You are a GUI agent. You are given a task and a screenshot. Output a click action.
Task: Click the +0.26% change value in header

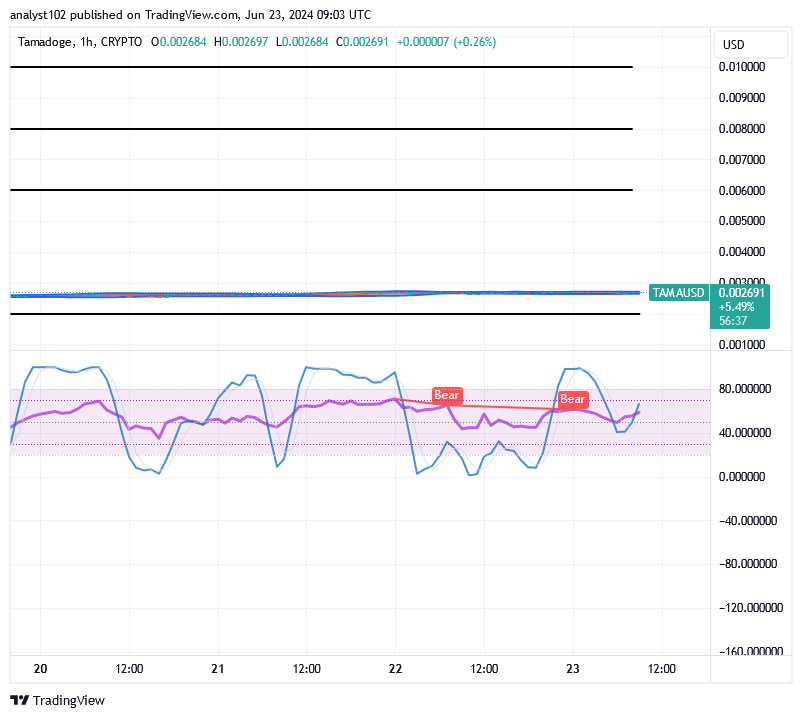474,42
